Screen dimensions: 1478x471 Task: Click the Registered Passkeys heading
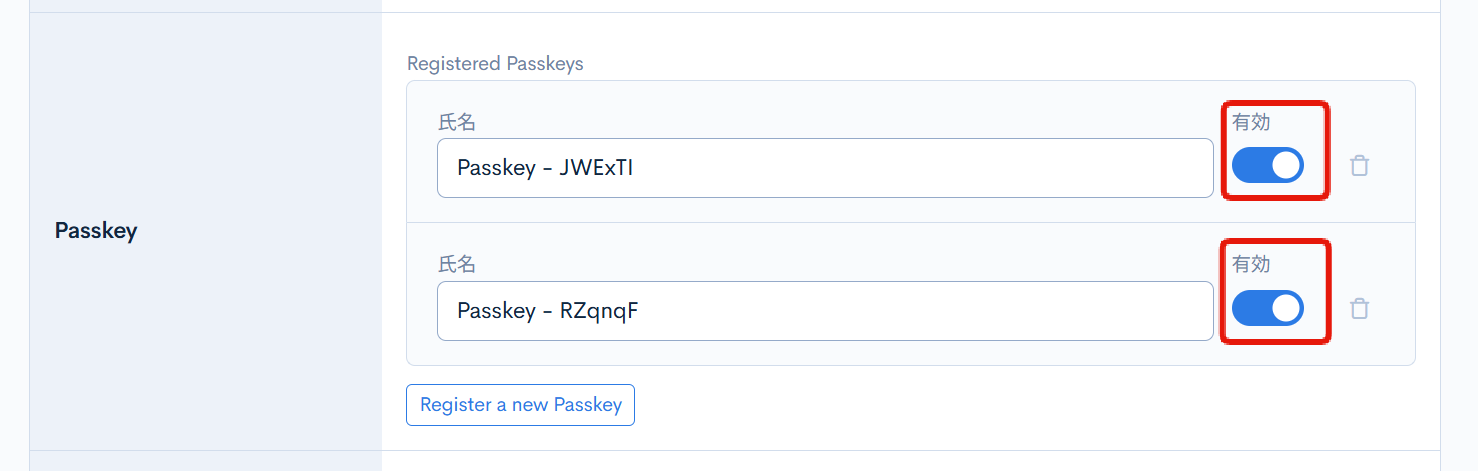495,64
